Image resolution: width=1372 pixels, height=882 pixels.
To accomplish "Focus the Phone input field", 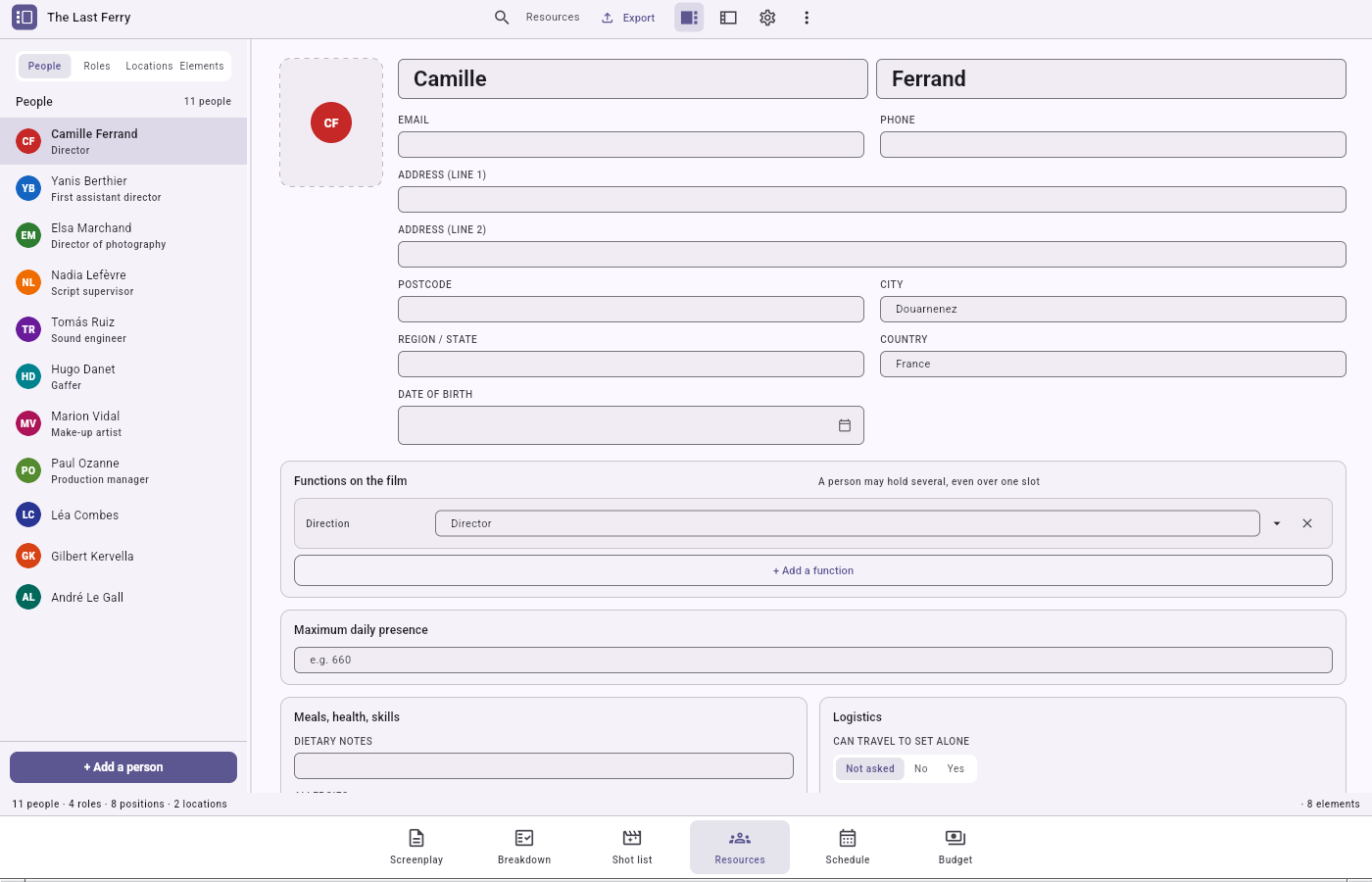I will [x=1113, y=144].
